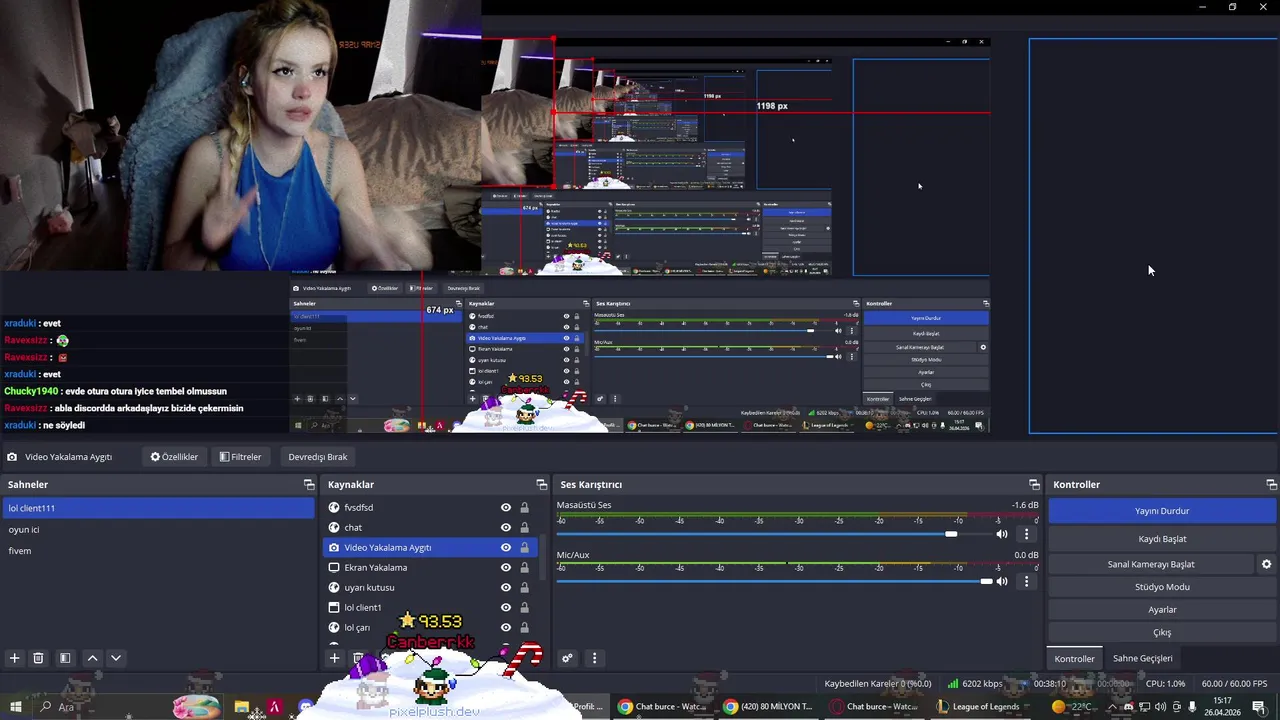Select the lol client111 scene
Viewport: 1280px width, 720px height.
(x=158, y=508)
